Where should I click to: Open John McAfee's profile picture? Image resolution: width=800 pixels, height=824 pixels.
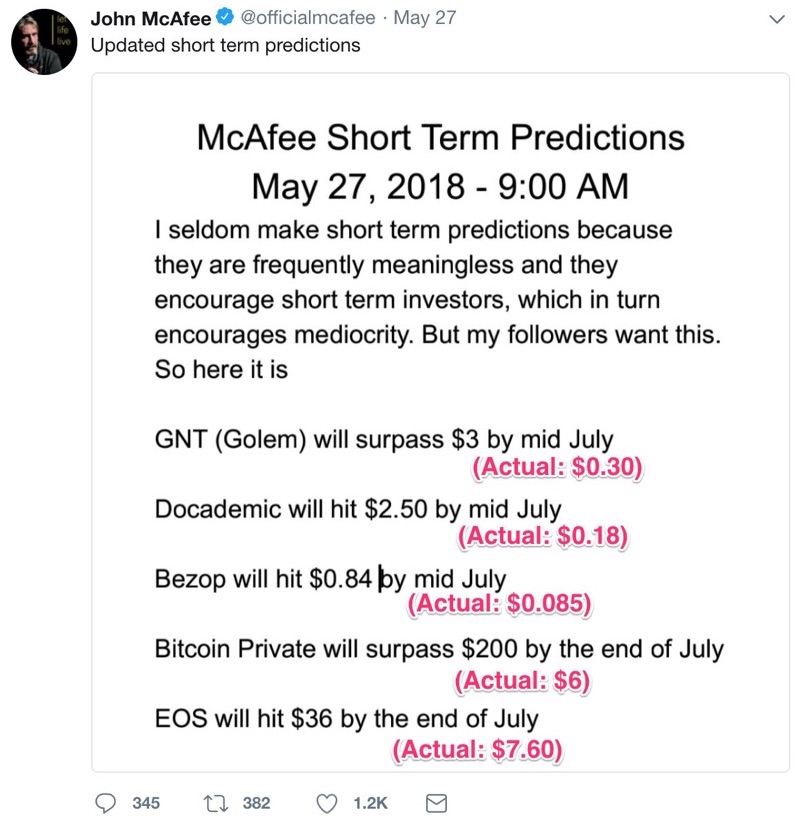[x=44, y=42]
